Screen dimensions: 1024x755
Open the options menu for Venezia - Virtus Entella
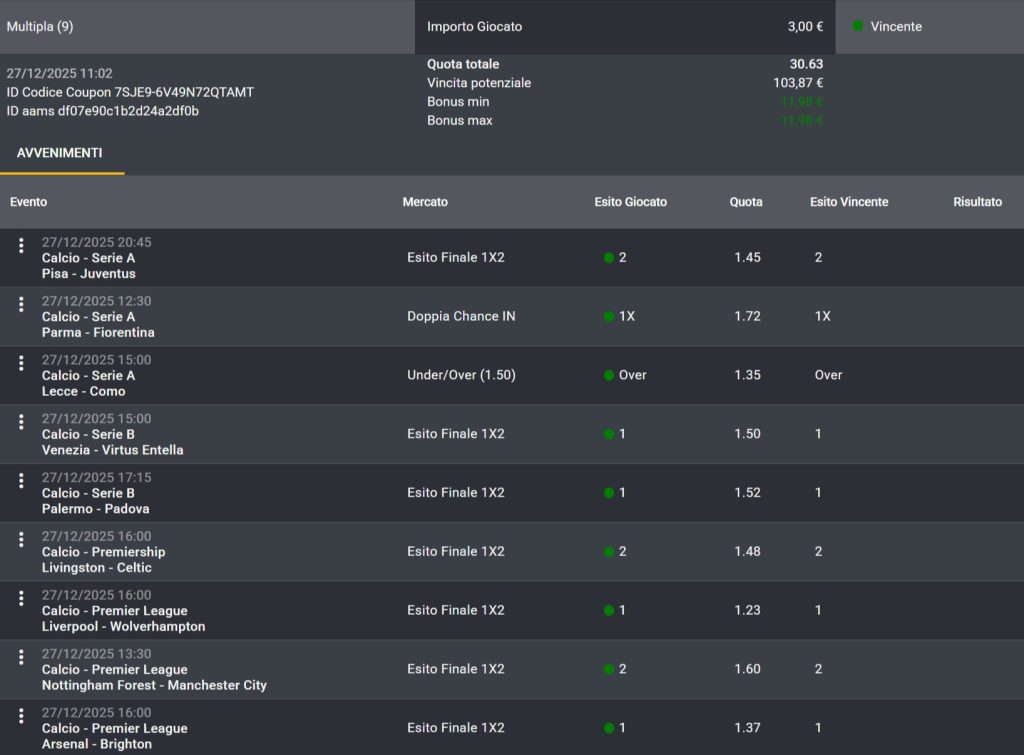(x=21, y=423)
